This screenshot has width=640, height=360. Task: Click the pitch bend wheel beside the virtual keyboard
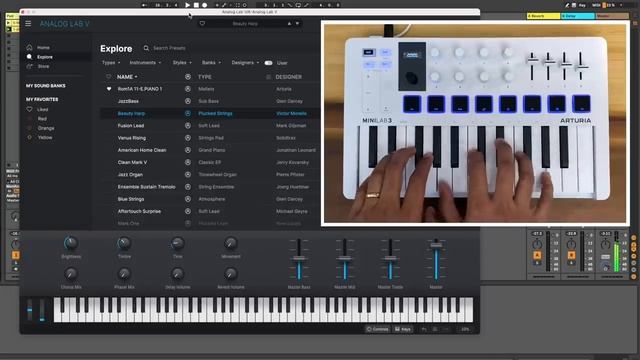pyautogui.click(x=29, y=310)
